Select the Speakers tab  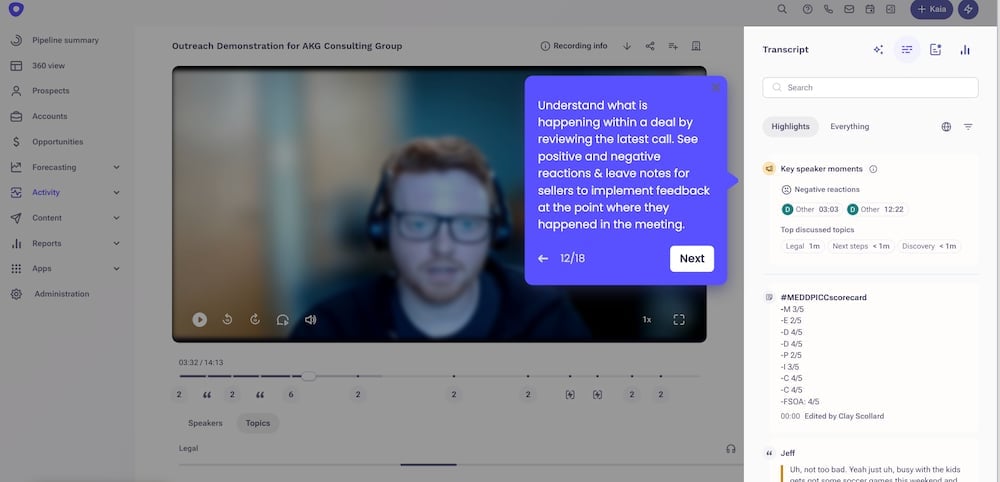click(205, 423)
